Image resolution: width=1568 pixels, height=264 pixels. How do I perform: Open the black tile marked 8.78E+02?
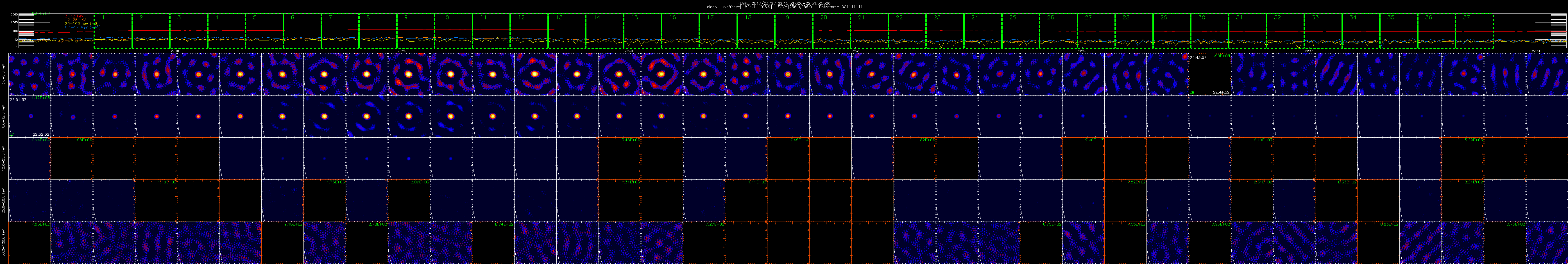coord(367,242)
